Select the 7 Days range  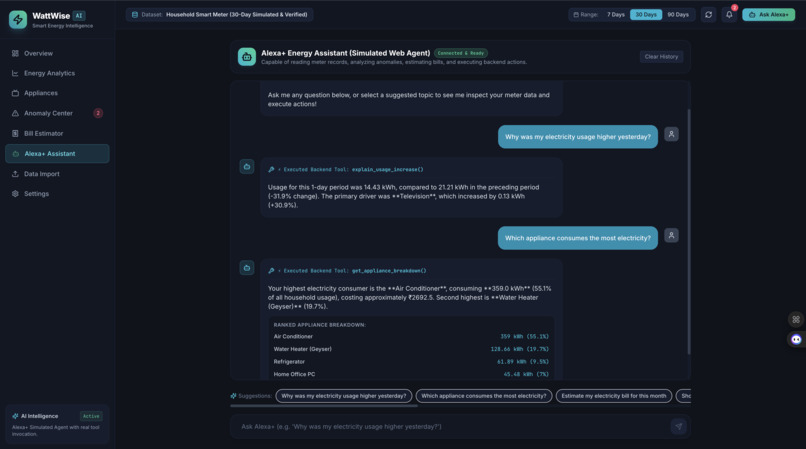pyautogui.click(x=616, y=15)
